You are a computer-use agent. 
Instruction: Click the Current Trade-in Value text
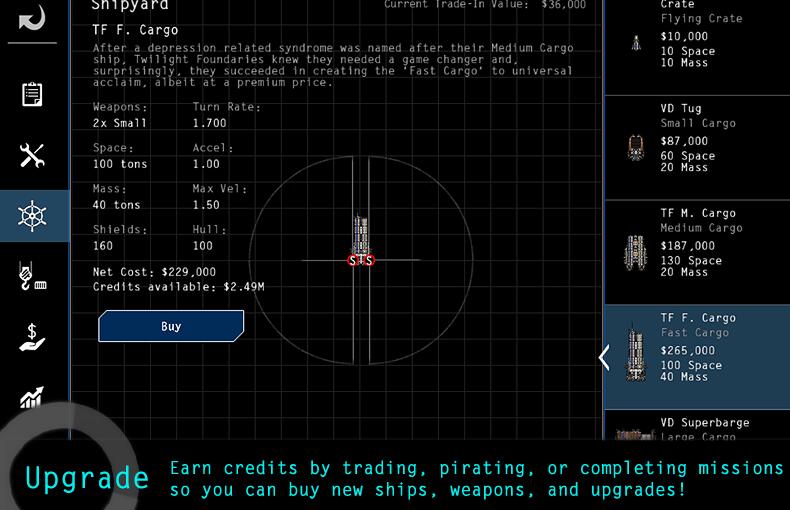[485, 5]
